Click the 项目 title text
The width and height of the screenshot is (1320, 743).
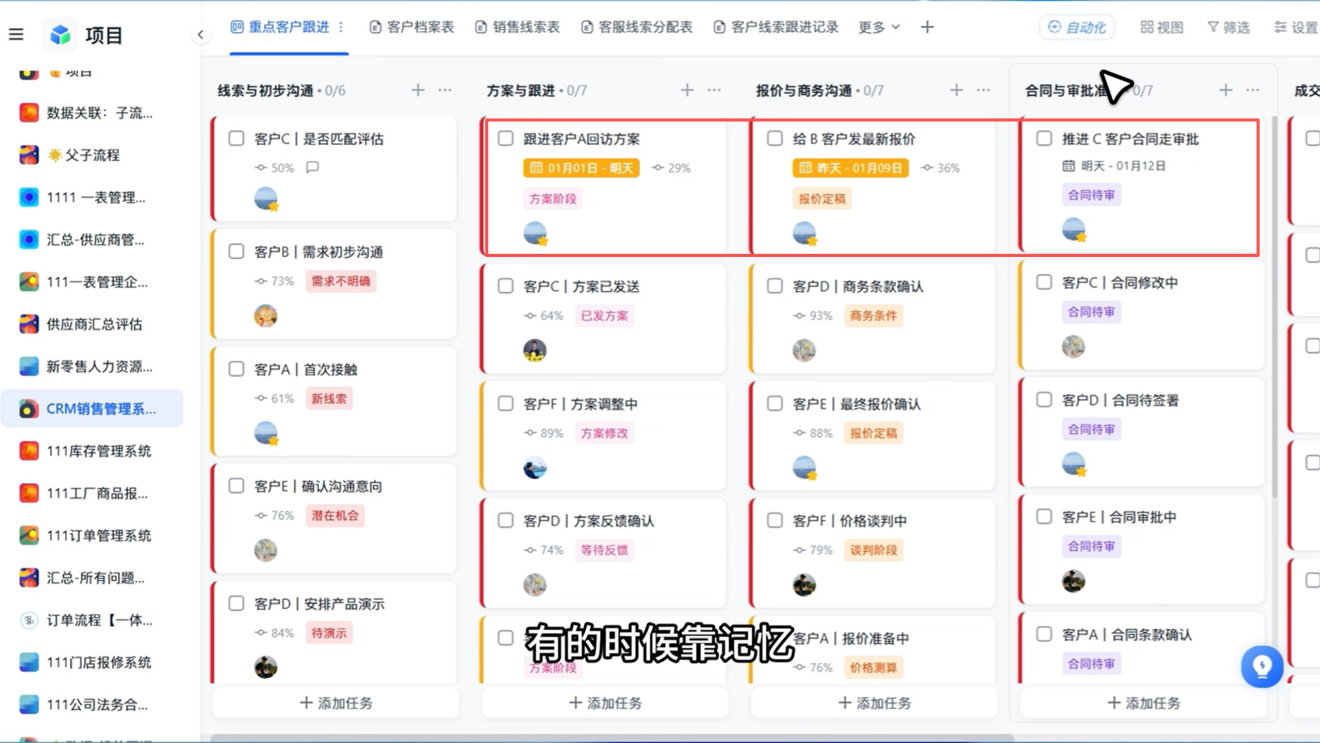click(x=104, y=35)
